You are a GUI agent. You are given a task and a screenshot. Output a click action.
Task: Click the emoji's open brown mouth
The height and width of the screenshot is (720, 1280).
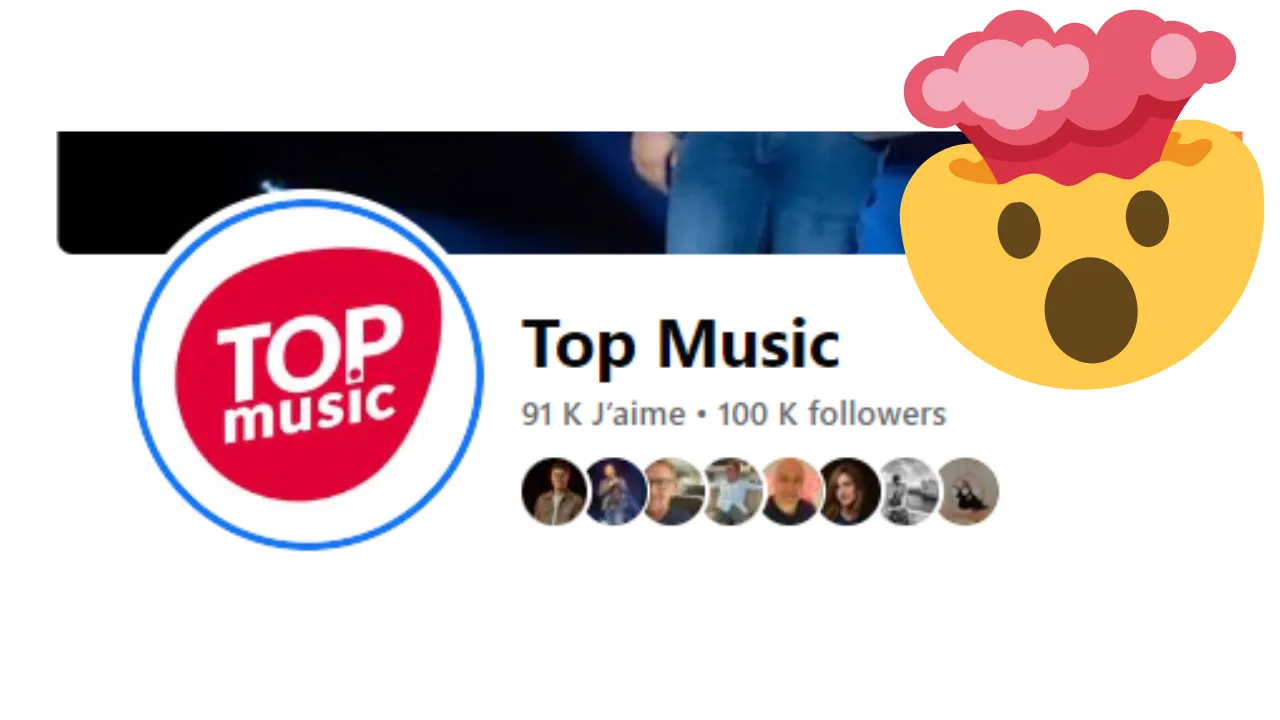coord(1091,310)
